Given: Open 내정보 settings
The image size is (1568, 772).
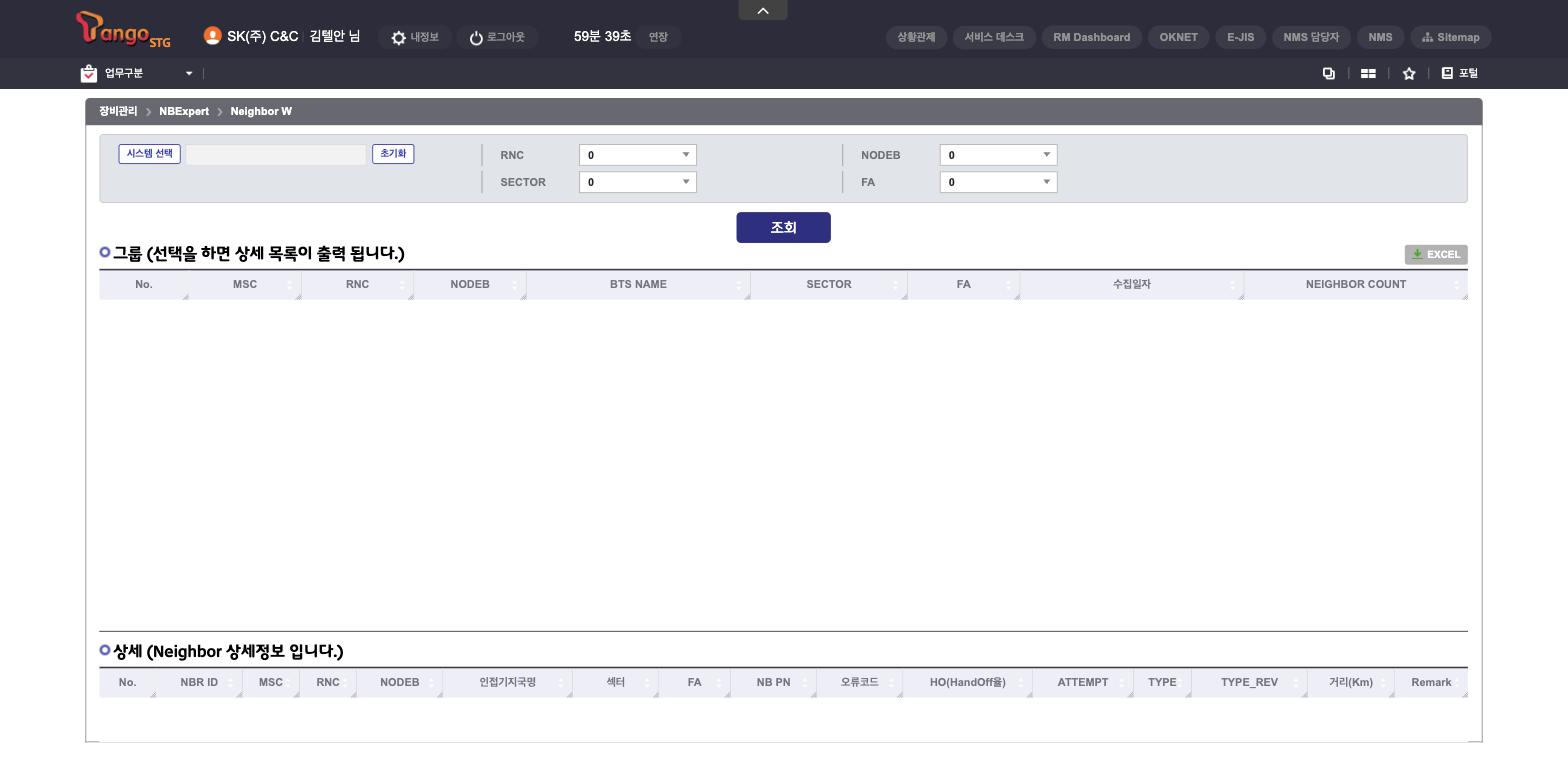Looking at the screenshot, I should click(415, 37).
